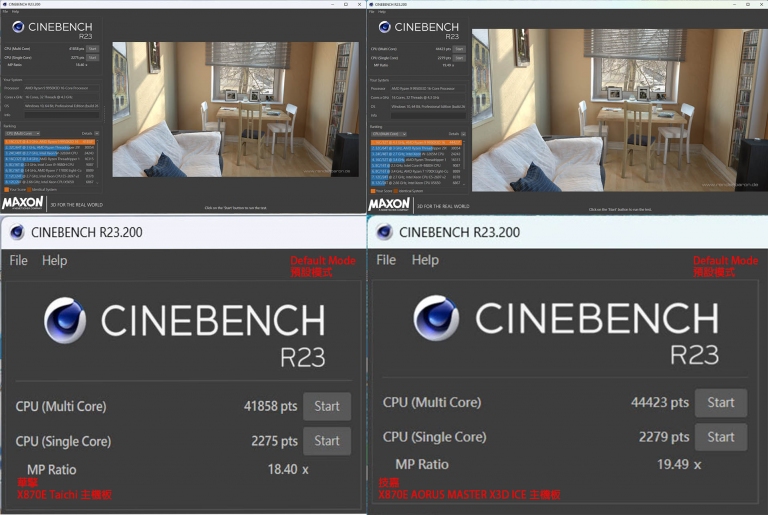Click Cinebench title icon in enlarged 44423 pts panel
This screenshot has width=768, height=515.
[382, 232]
